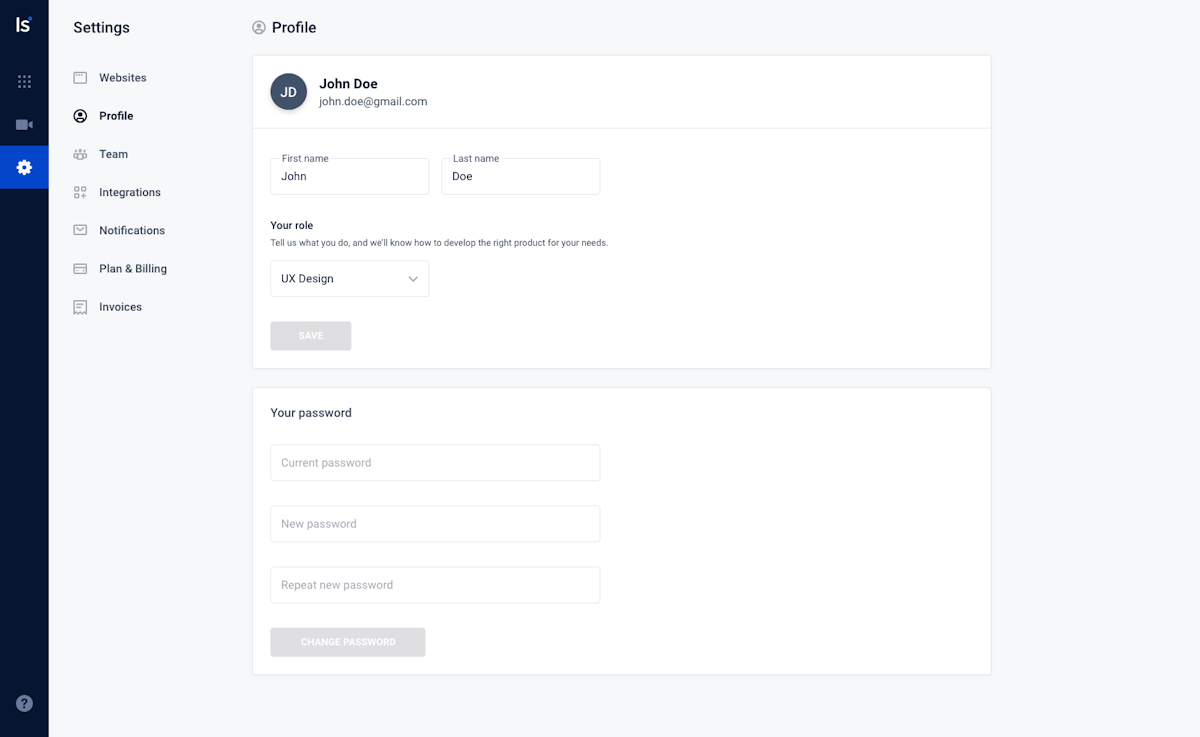Viewport: 1200px width, 737px height.
Task: Click the Current password field
Action: (435, 463)
